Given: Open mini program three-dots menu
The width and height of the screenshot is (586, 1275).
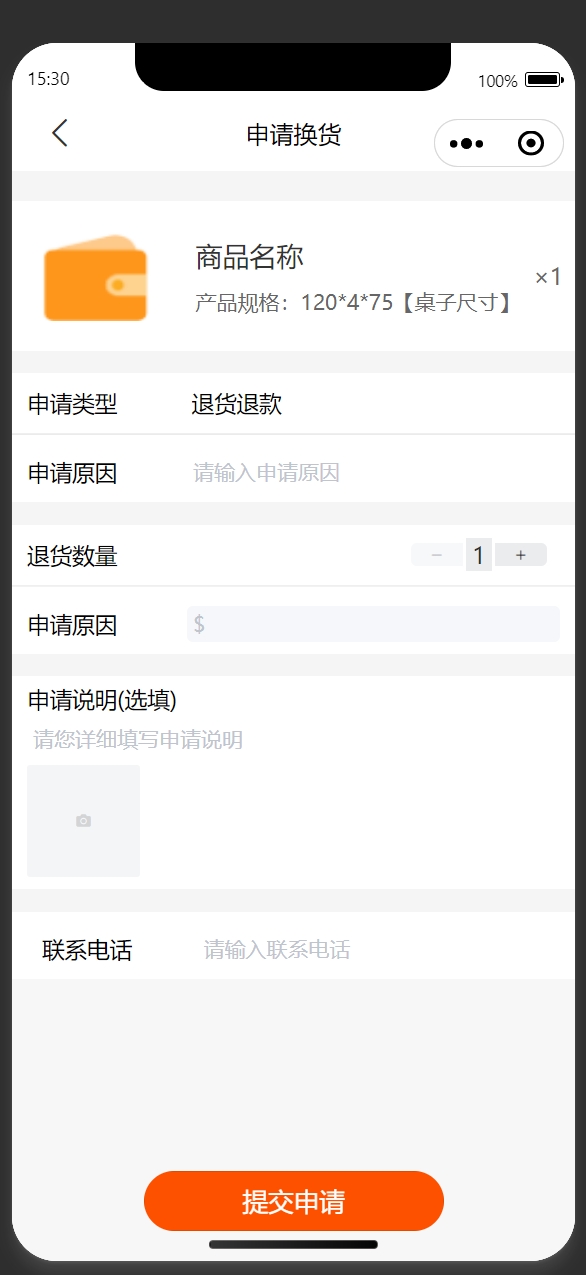Looking at the screenshot, I should pos(467,144).
